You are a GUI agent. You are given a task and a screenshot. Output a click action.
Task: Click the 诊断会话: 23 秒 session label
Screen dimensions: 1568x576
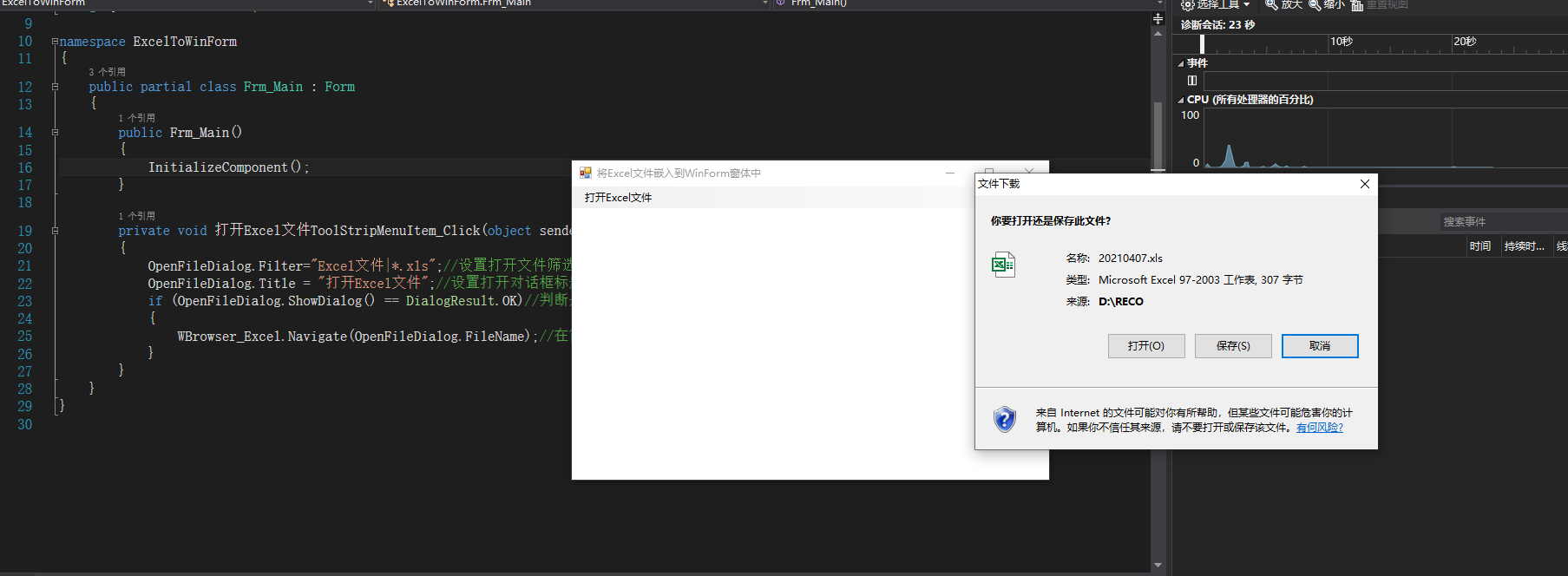pyautogui.click(x=1217, y=25)
